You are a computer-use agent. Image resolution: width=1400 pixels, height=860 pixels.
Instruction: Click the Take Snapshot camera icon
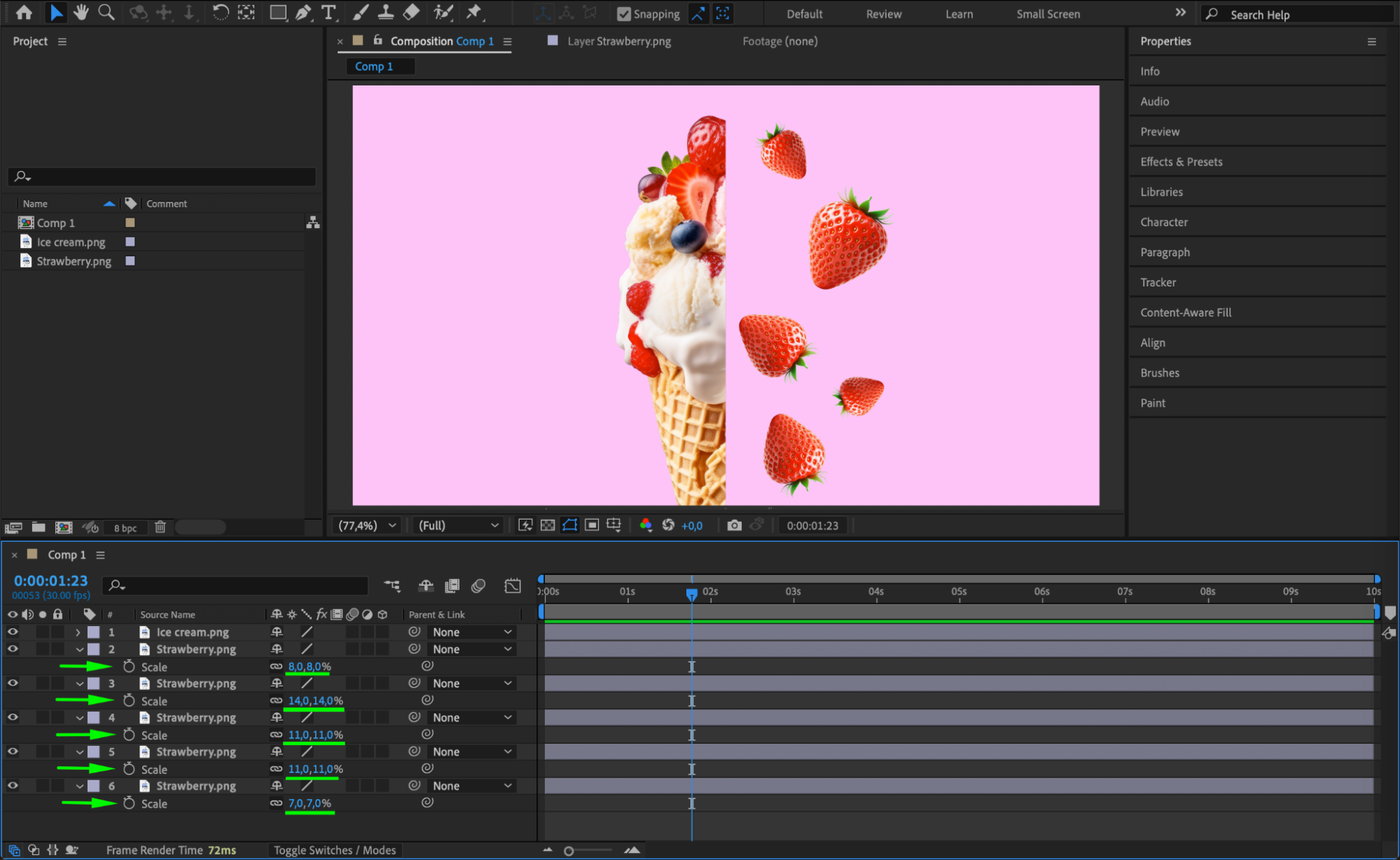(x=734, y=525)
